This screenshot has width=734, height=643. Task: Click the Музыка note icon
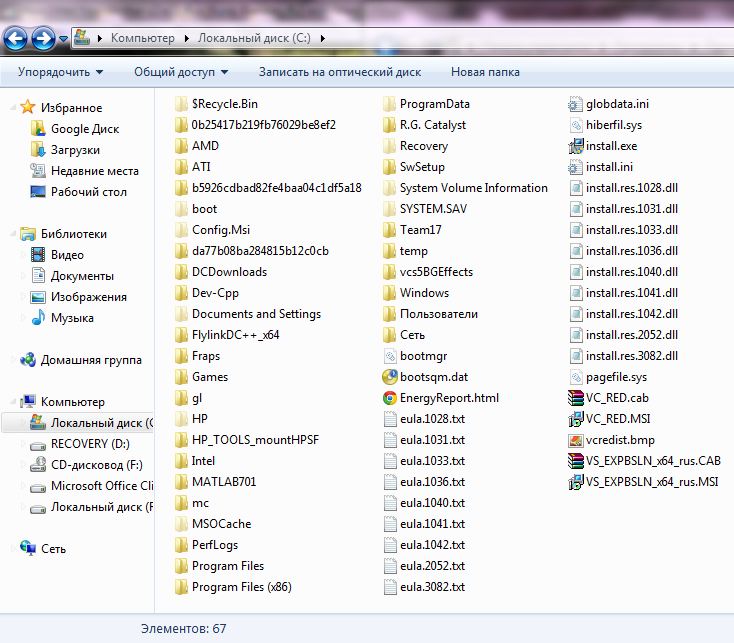[38, 317]
